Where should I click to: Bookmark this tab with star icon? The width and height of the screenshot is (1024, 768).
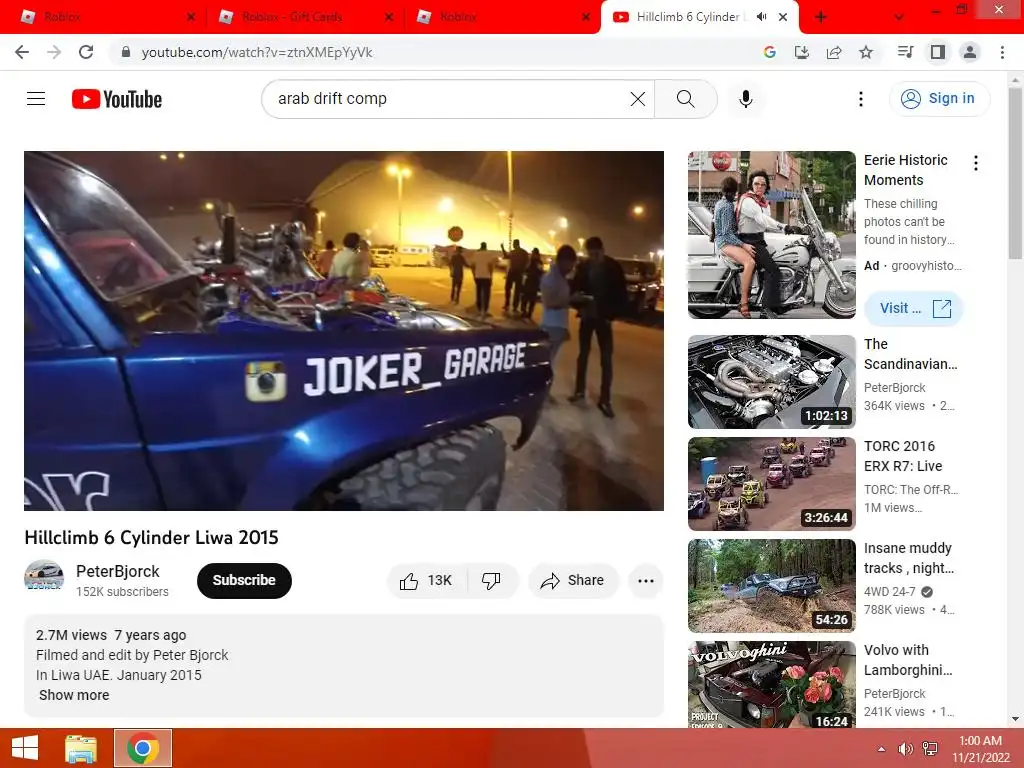[x=865, y=52]
